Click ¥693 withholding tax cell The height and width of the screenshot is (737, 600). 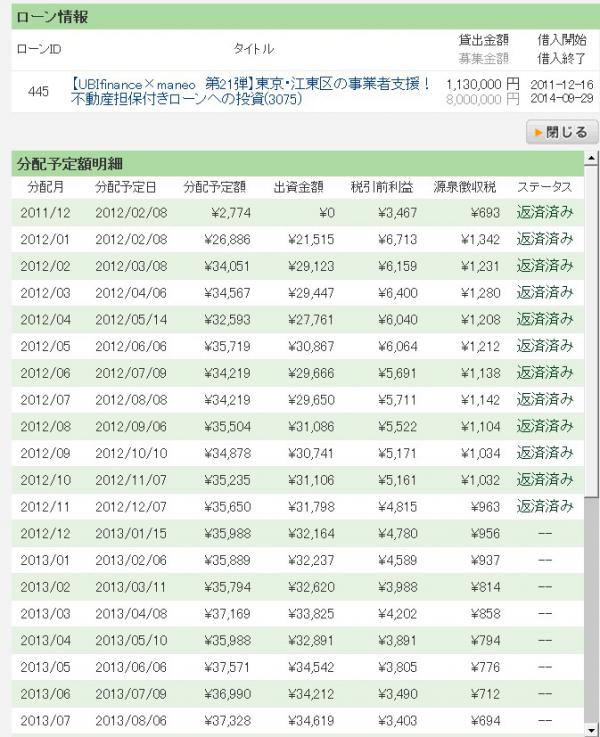point(485,213)
